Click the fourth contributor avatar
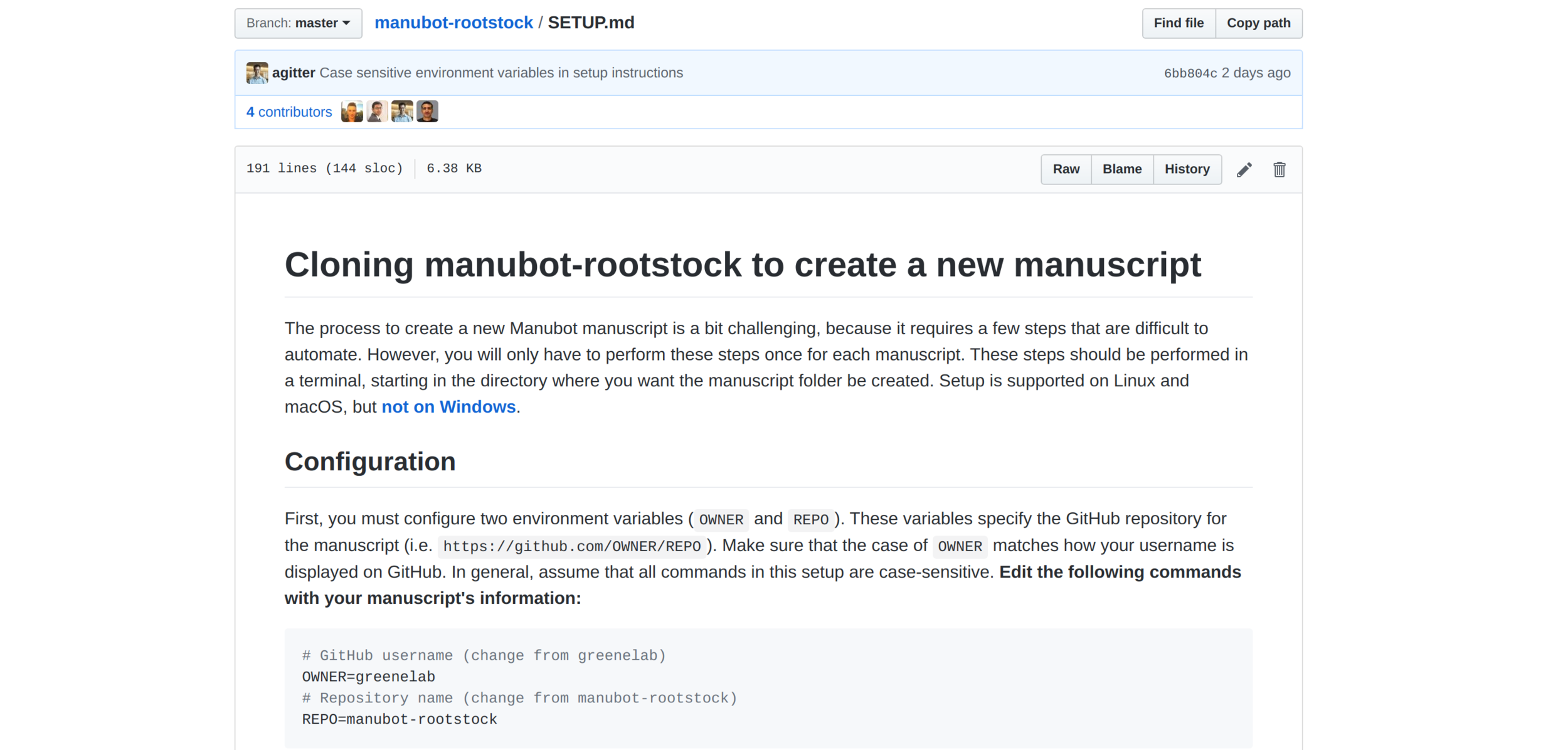Image resolution: width=1568 pixels, height=750 pixels. point(427,112)
